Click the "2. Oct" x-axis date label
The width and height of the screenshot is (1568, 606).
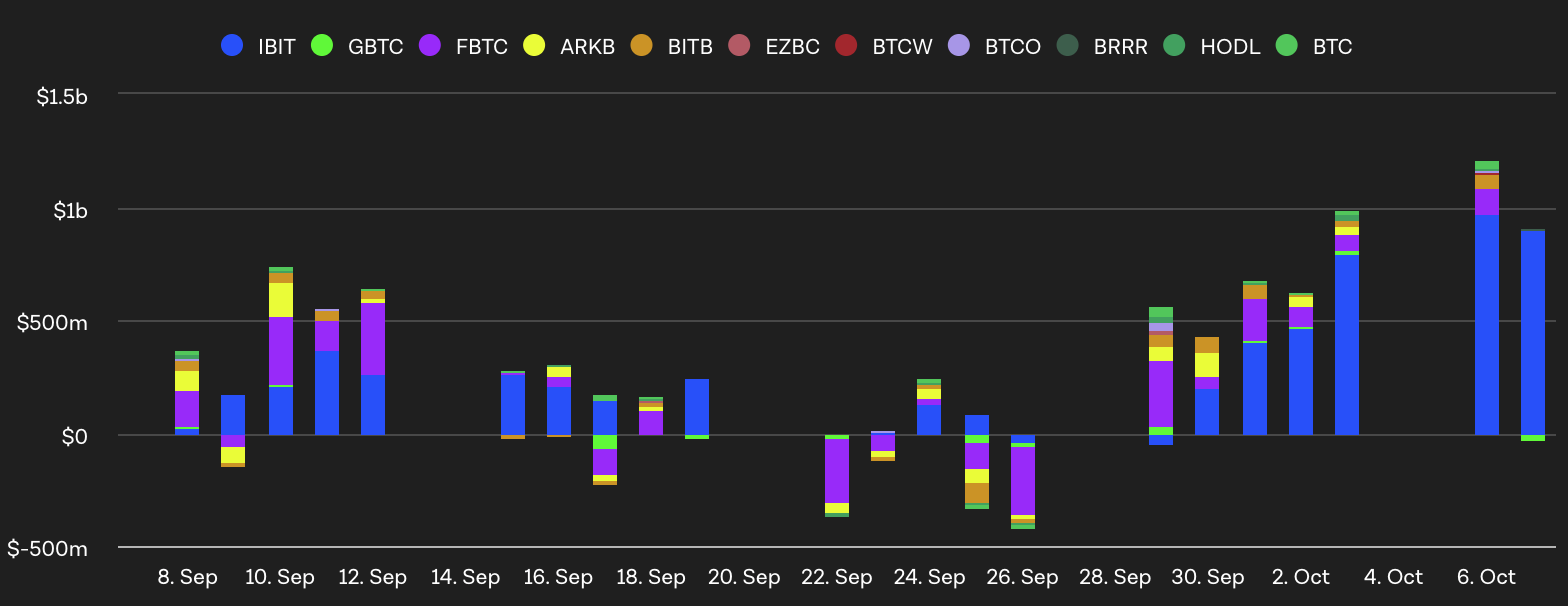(x=1301, y=577)
